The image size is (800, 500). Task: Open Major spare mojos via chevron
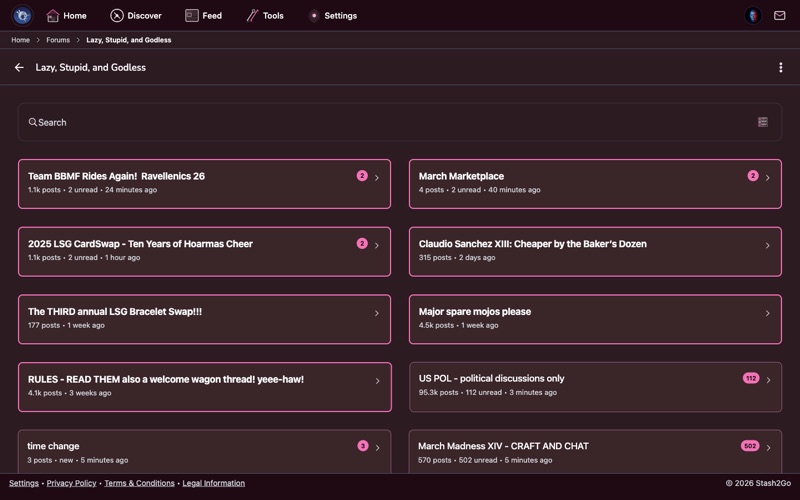coord(768,313)
